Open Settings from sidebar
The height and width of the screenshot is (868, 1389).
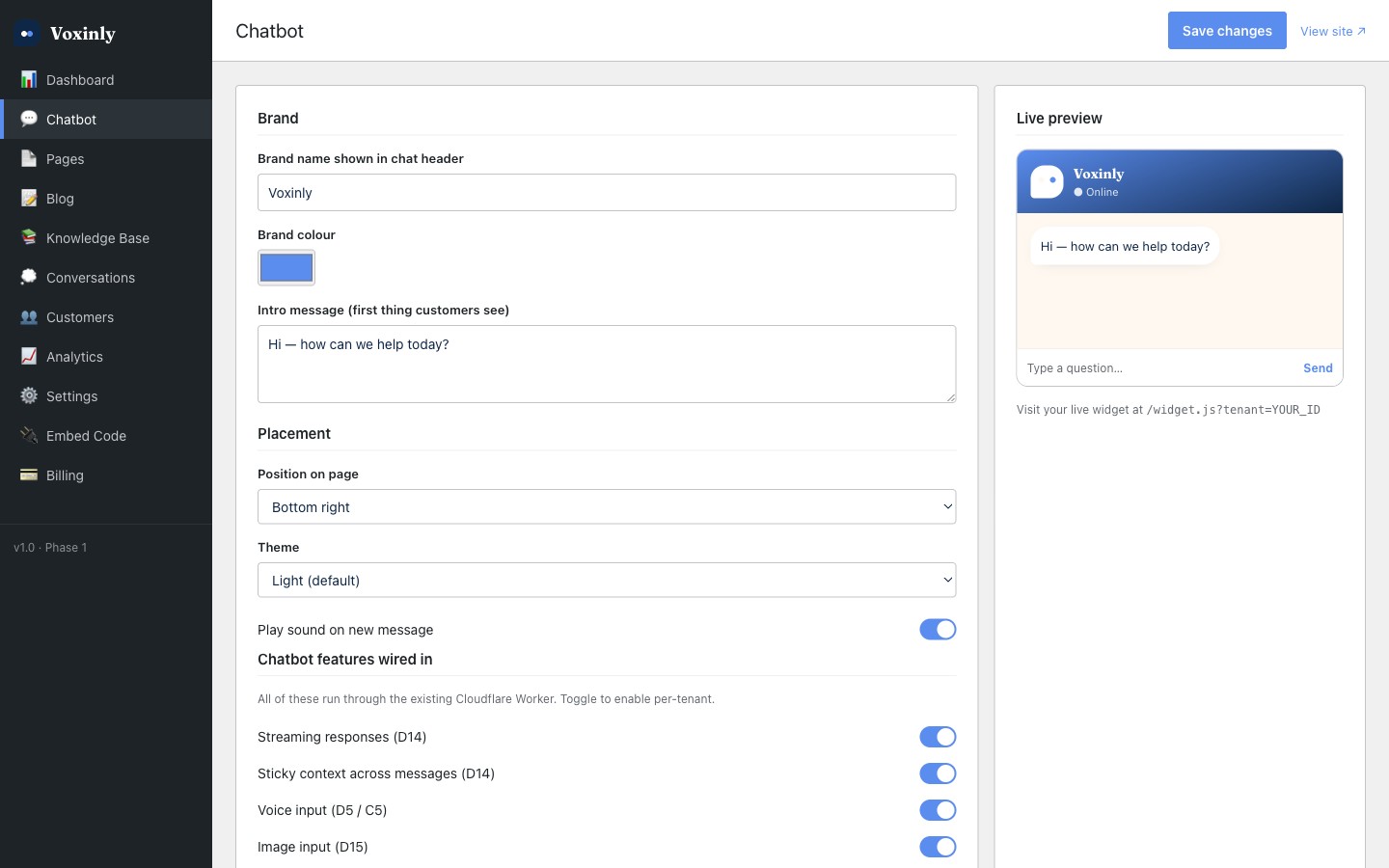(x=106, y=396)
